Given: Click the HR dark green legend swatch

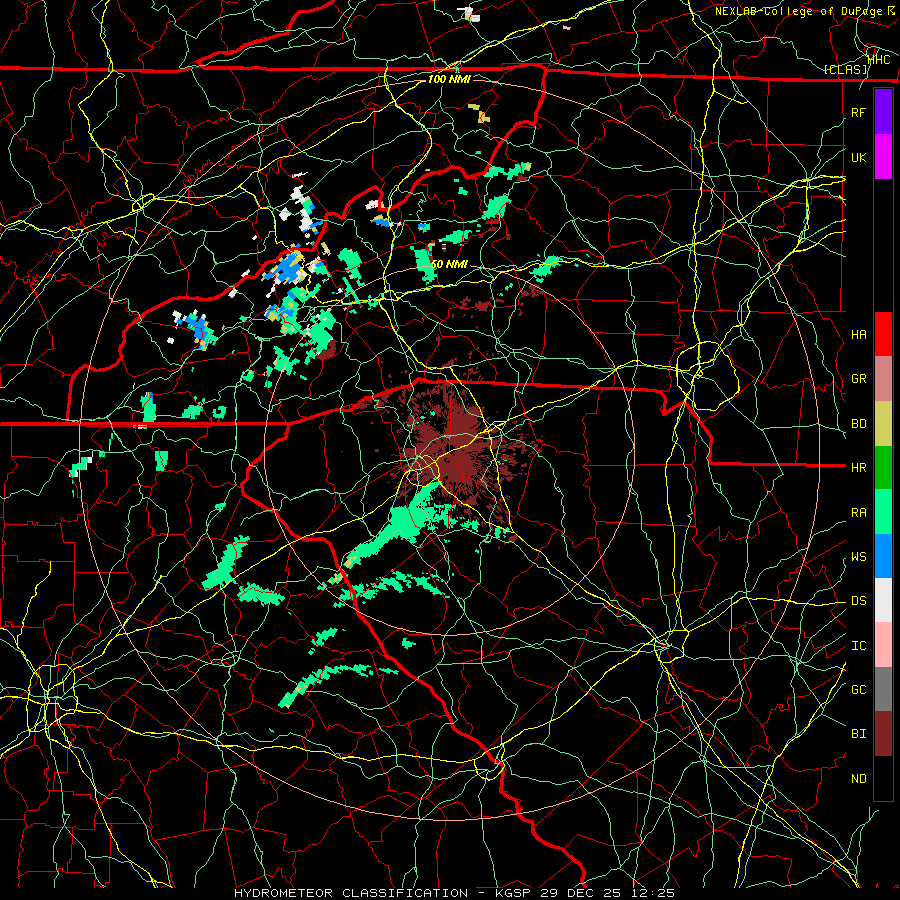Looking at the screenshot, I should [x=883, y=468].
